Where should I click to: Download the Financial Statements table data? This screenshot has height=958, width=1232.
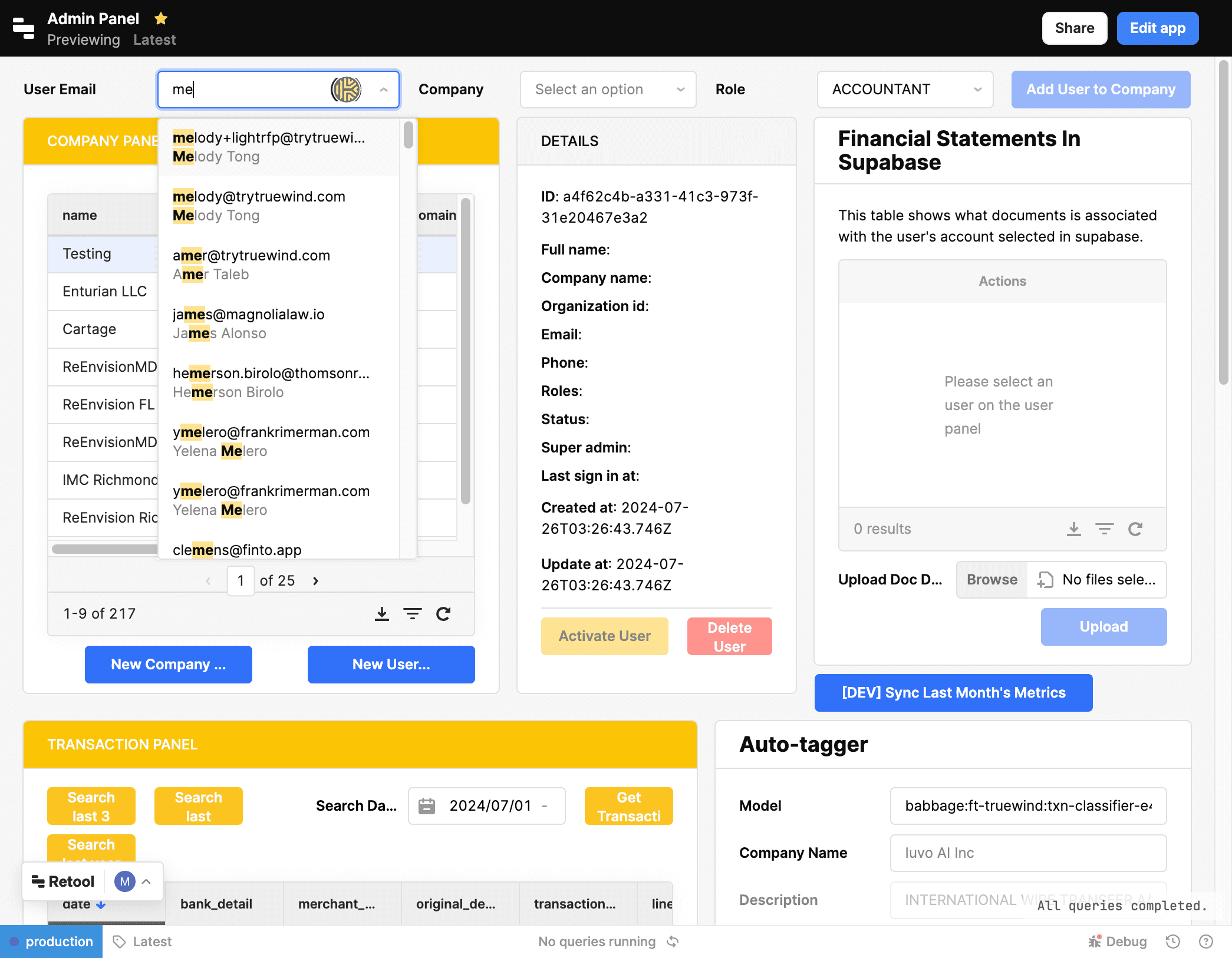[x=1074, y=529]
